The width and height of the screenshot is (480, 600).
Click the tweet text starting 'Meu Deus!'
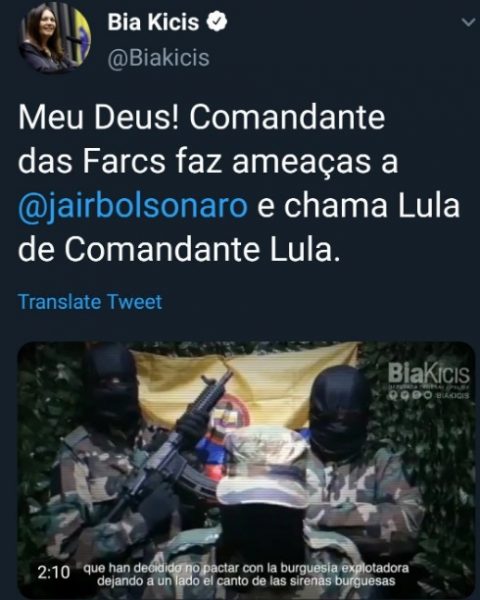point(239,184)
